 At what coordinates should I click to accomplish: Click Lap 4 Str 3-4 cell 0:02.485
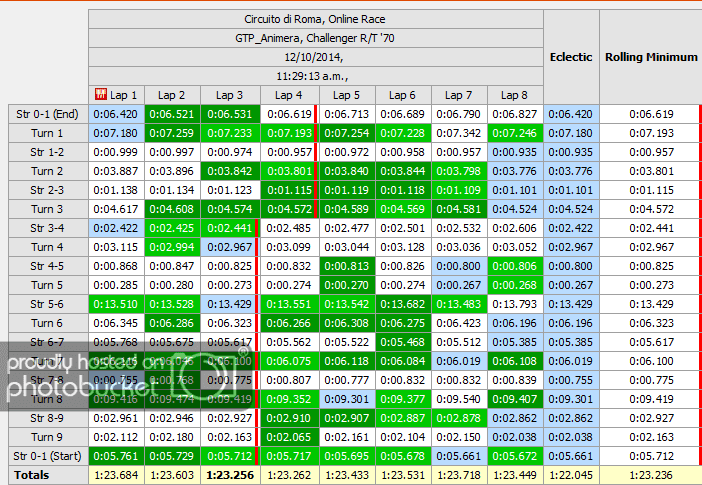(x=289, y=228)
